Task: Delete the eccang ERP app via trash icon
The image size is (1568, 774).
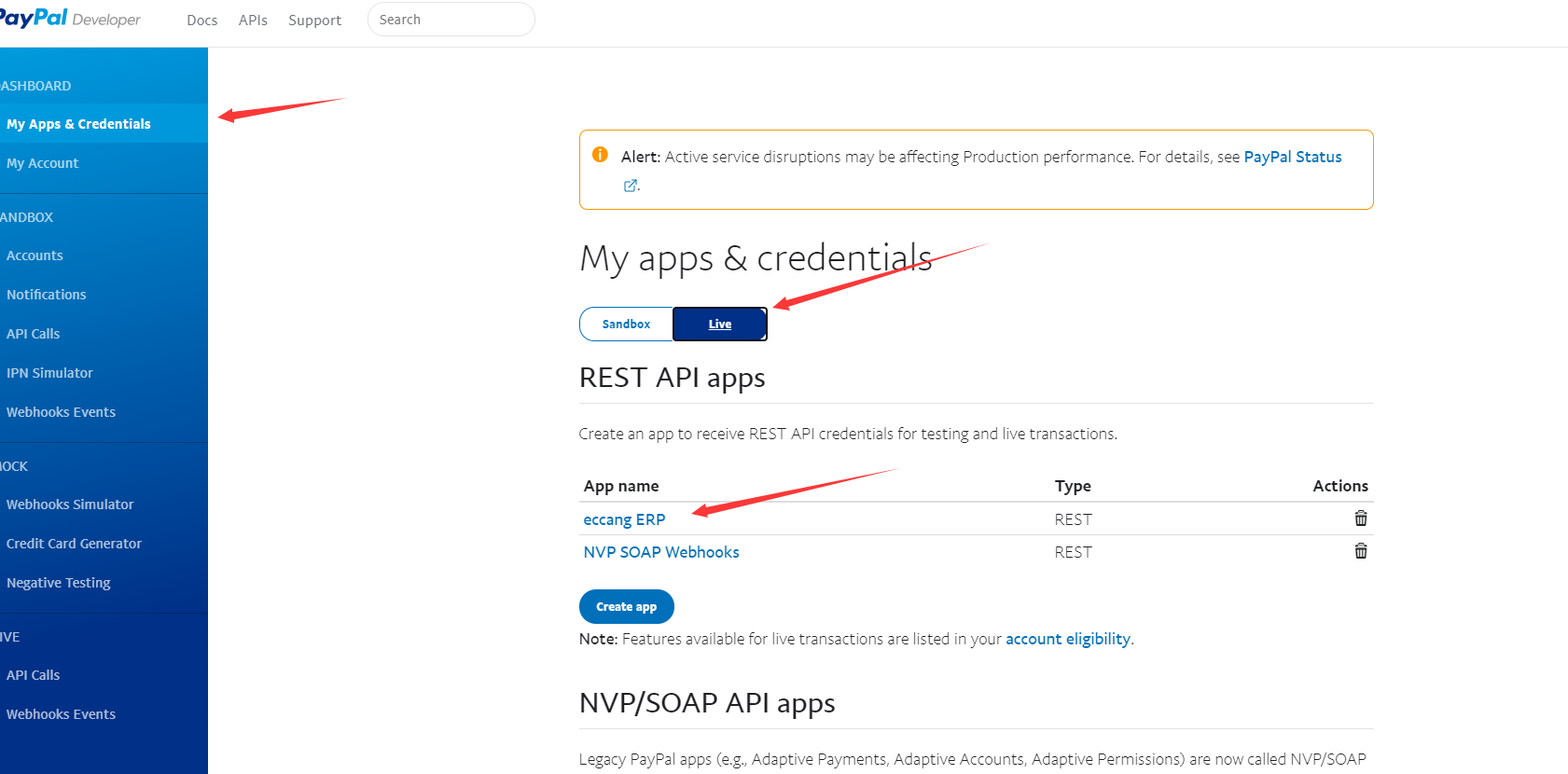Action: 1361,518
